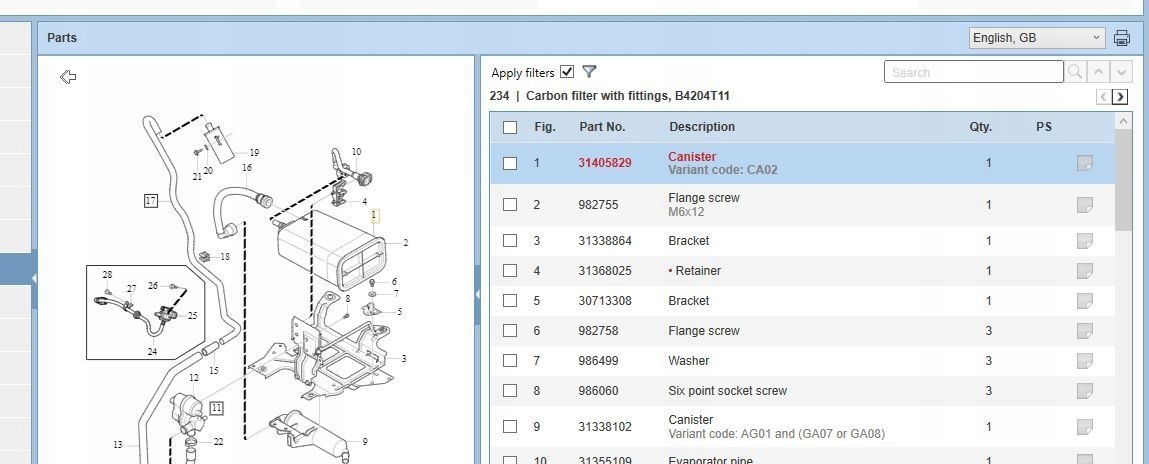Sort by Qty. column header
The height and width of the screenshot is (464, 1149).
point(980,127)
